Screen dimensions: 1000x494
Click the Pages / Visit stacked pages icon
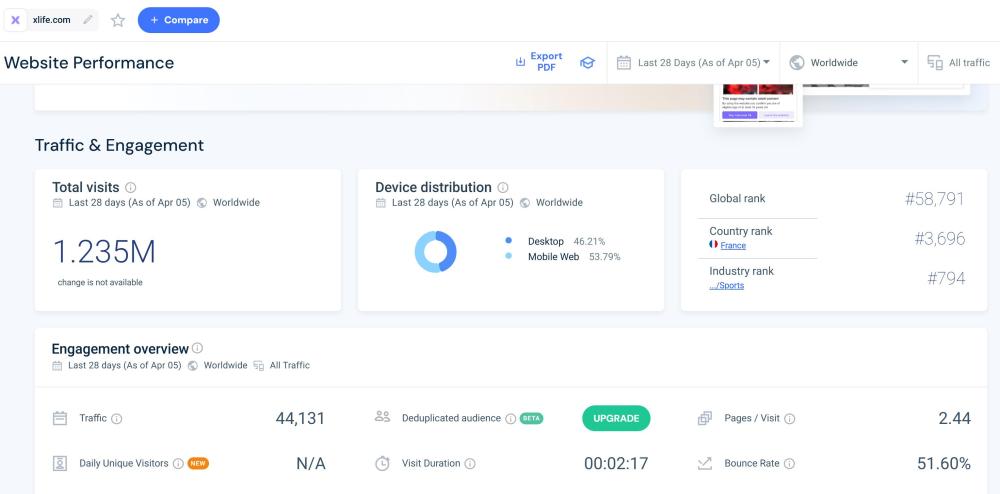click(x=705, y=418)
